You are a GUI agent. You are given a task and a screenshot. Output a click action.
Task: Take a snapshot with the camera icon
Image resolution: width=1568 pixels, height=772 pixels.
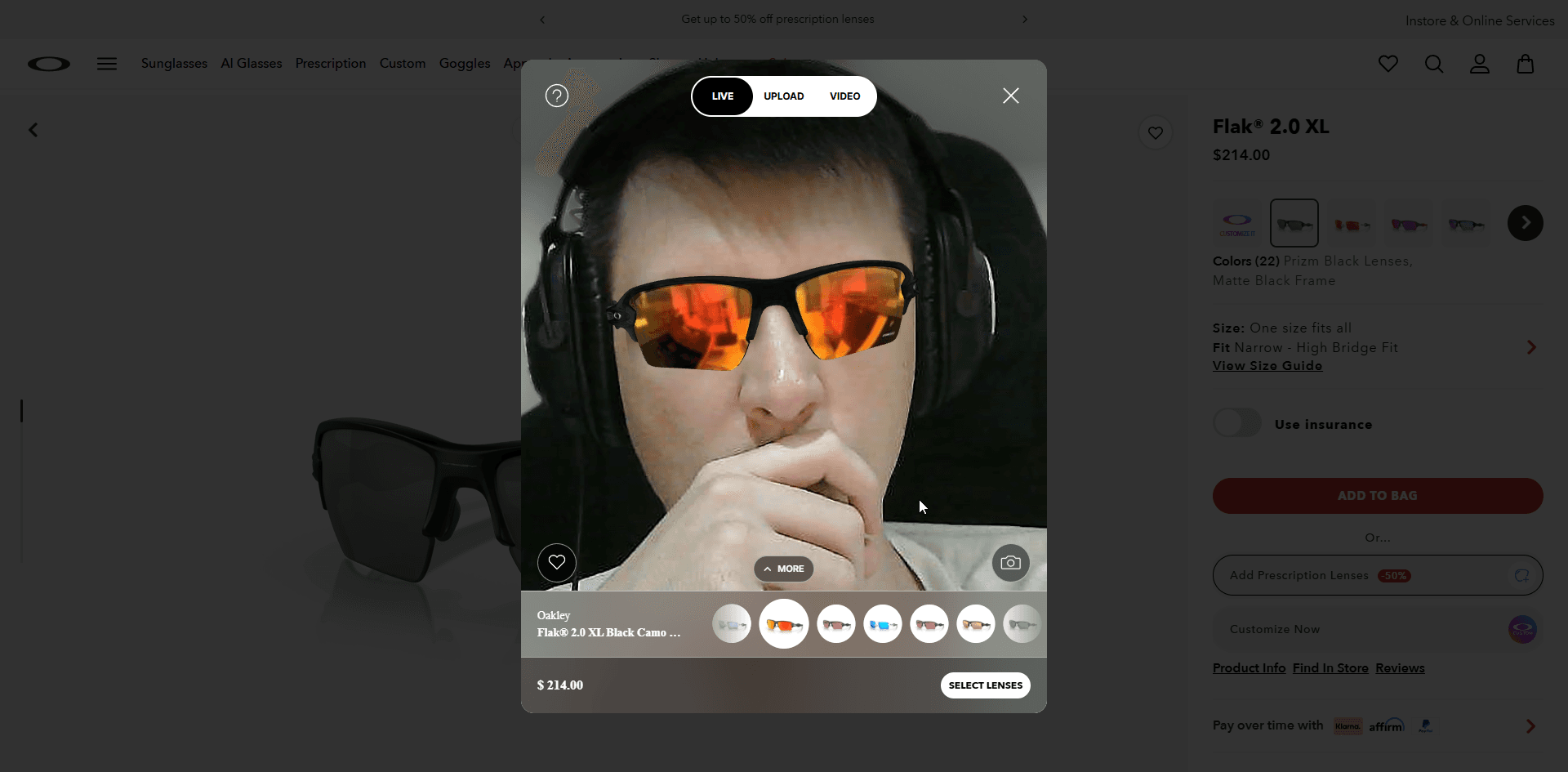tap(1010, 562)
